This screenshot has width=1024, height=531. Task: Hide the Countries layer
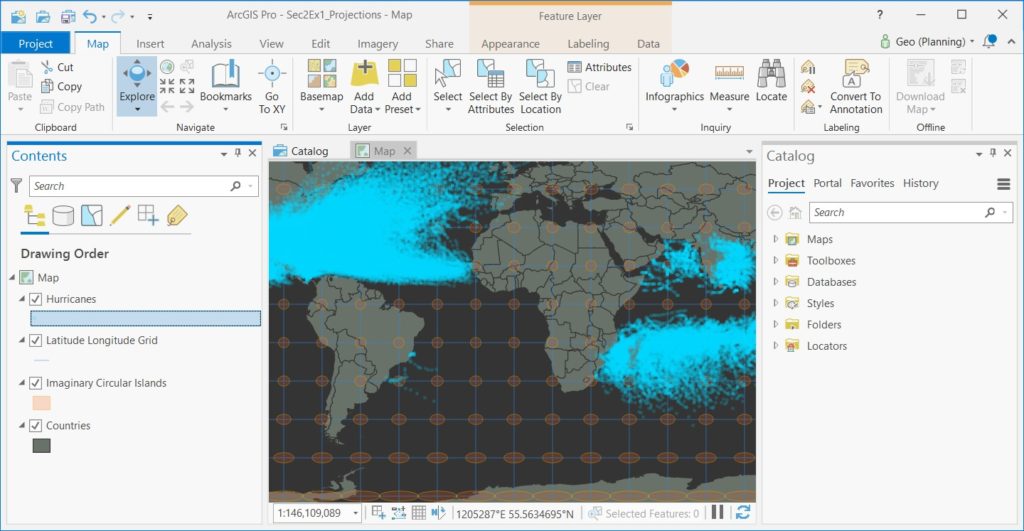36,426
